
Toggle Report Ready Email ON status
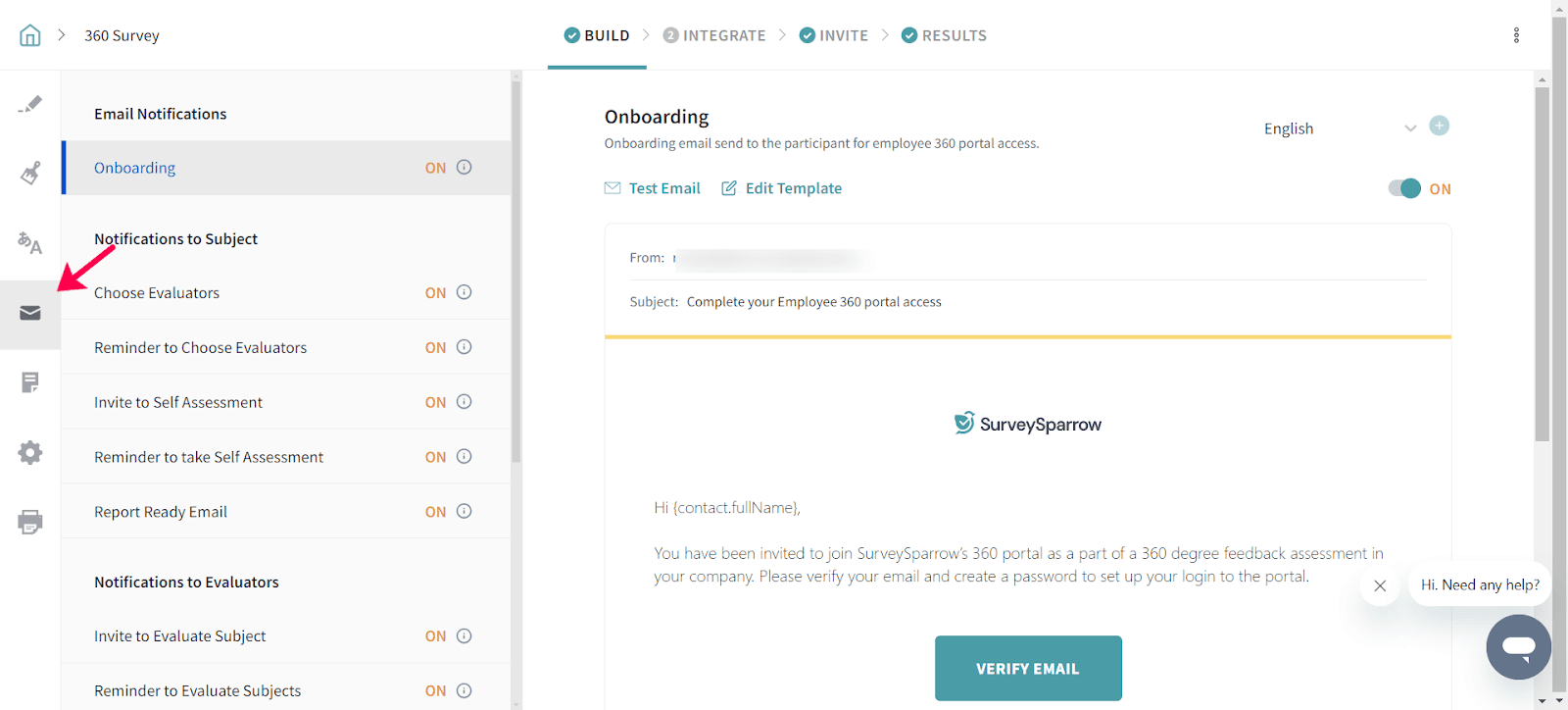[435, 512]
